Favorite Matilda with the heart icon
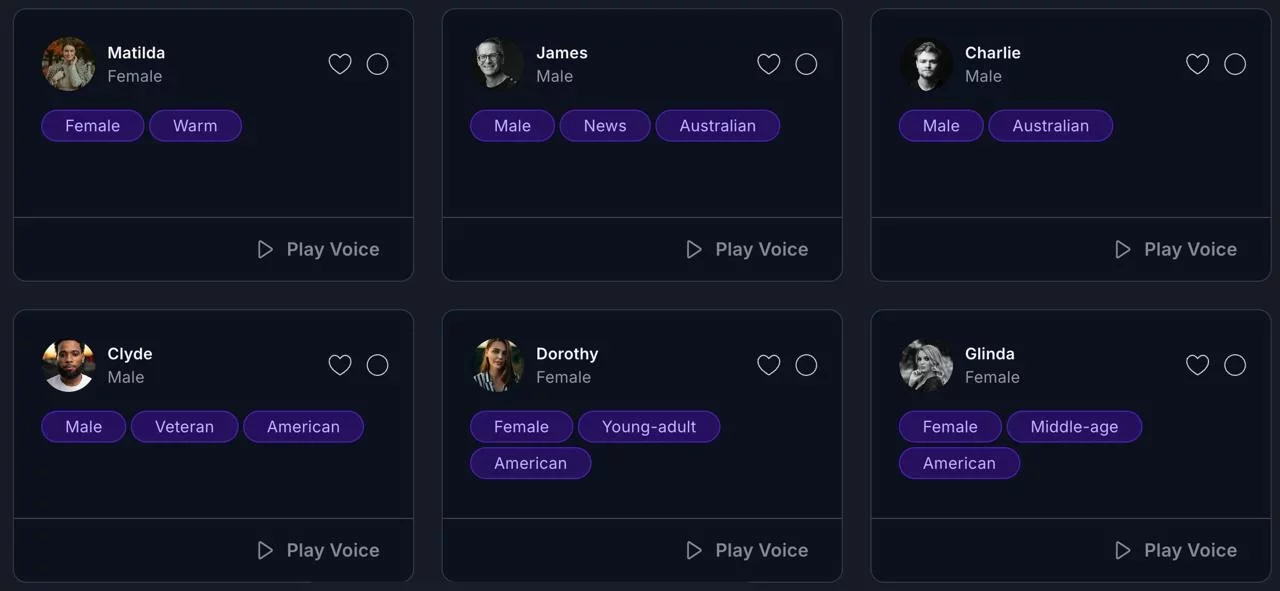This screenshot has height=591, width=1280. tap(340, 64)
